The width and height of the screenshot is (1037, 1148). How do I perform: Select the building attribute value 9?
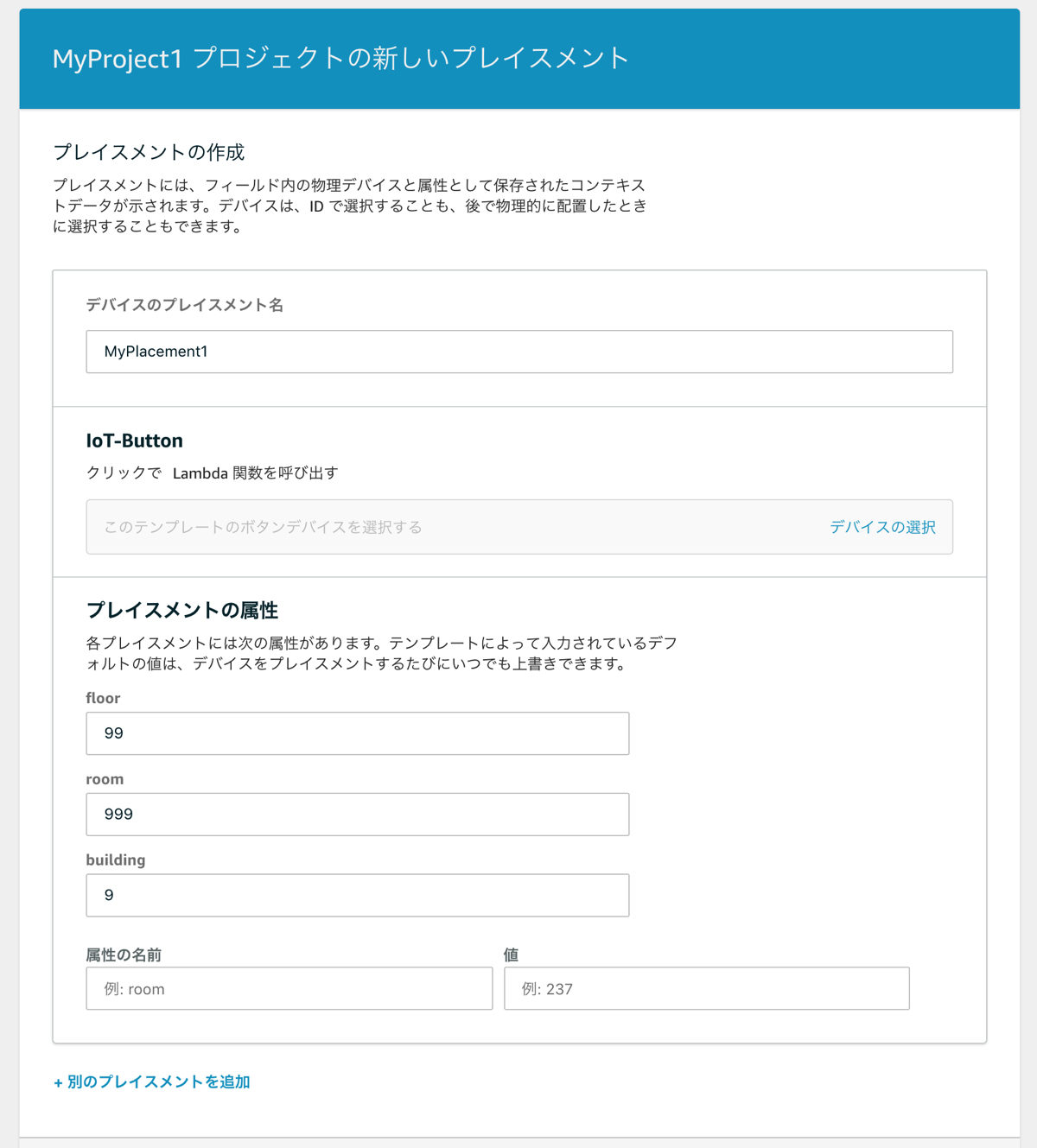coord(356,895)
